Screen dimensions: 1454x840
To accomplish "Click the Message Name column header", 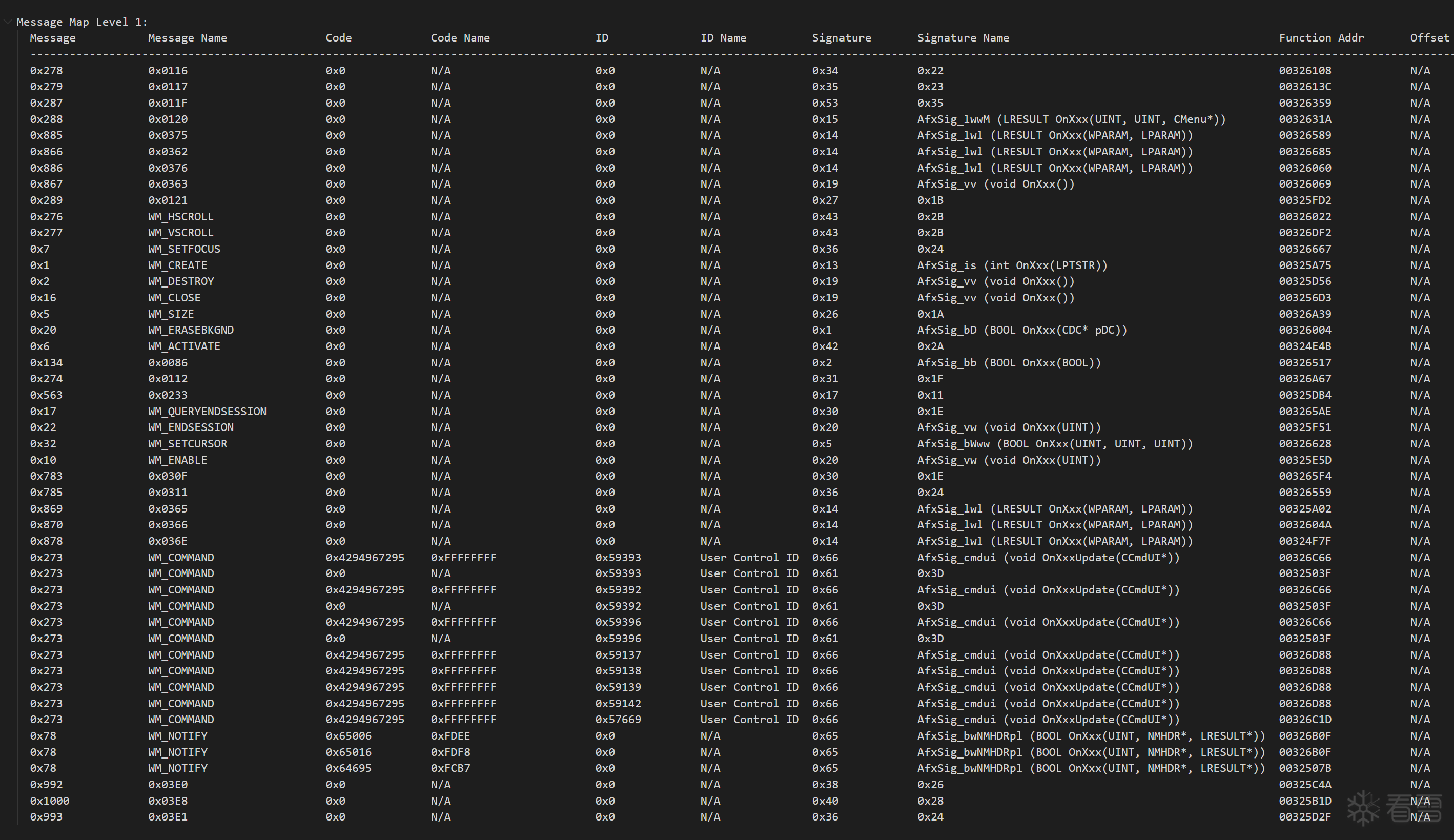I will tap(187, 38).
